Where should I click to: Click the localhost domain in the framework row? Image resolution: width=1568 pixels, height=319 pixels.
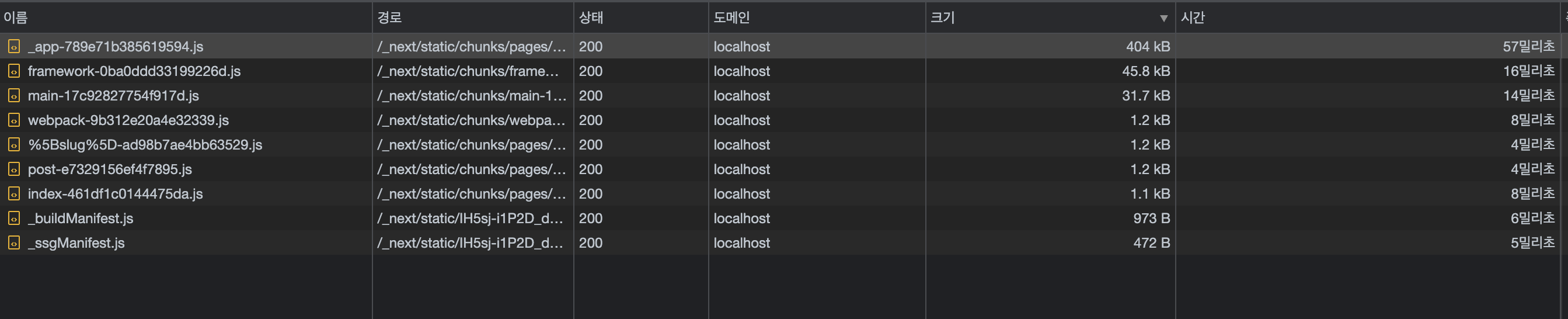click(741, 71)
